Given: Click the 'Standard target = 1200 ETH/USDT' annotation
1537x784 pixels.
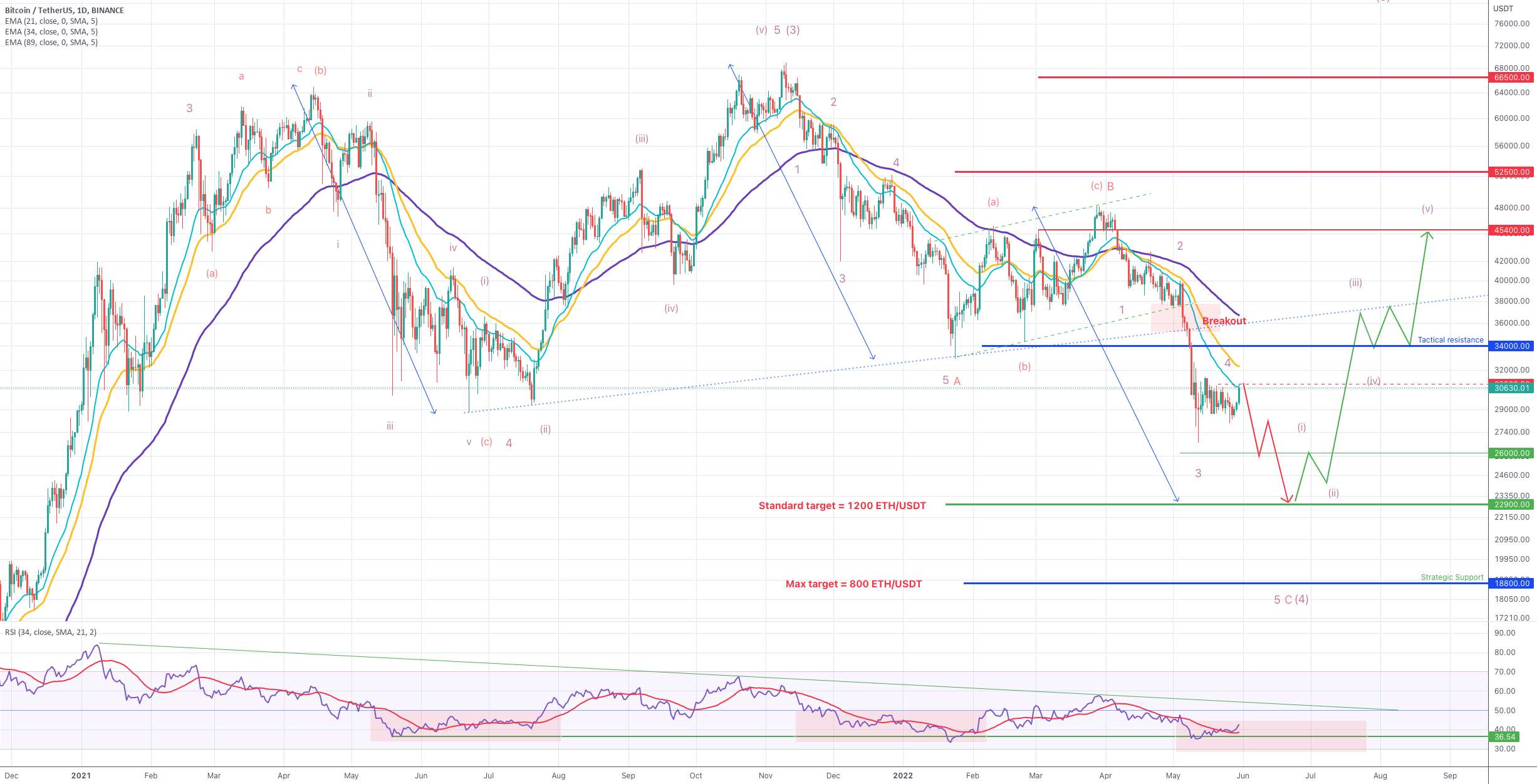Looking at the screenshot, I should [842, 505].
